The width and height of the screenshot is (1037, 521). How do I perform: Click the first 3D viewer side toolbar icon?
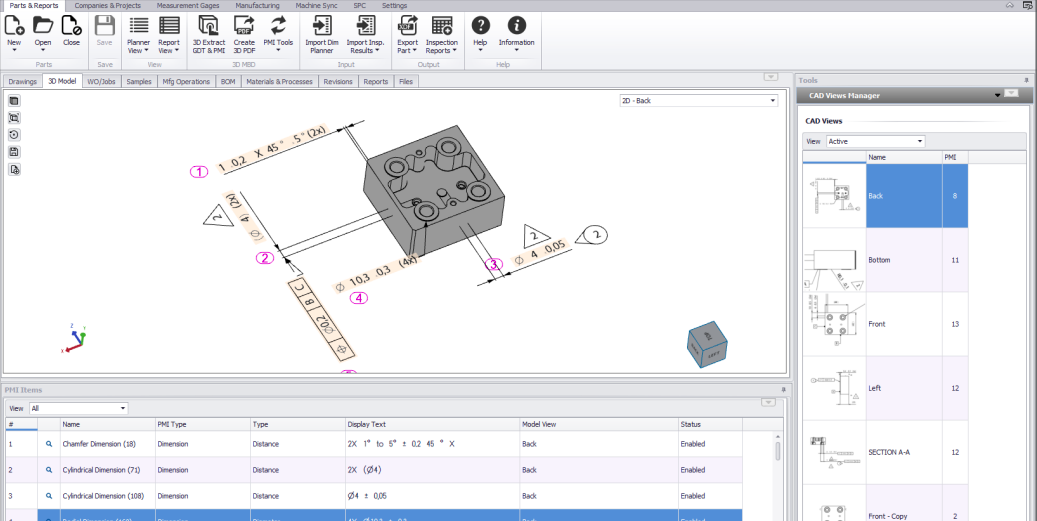[x=15, y=100]
